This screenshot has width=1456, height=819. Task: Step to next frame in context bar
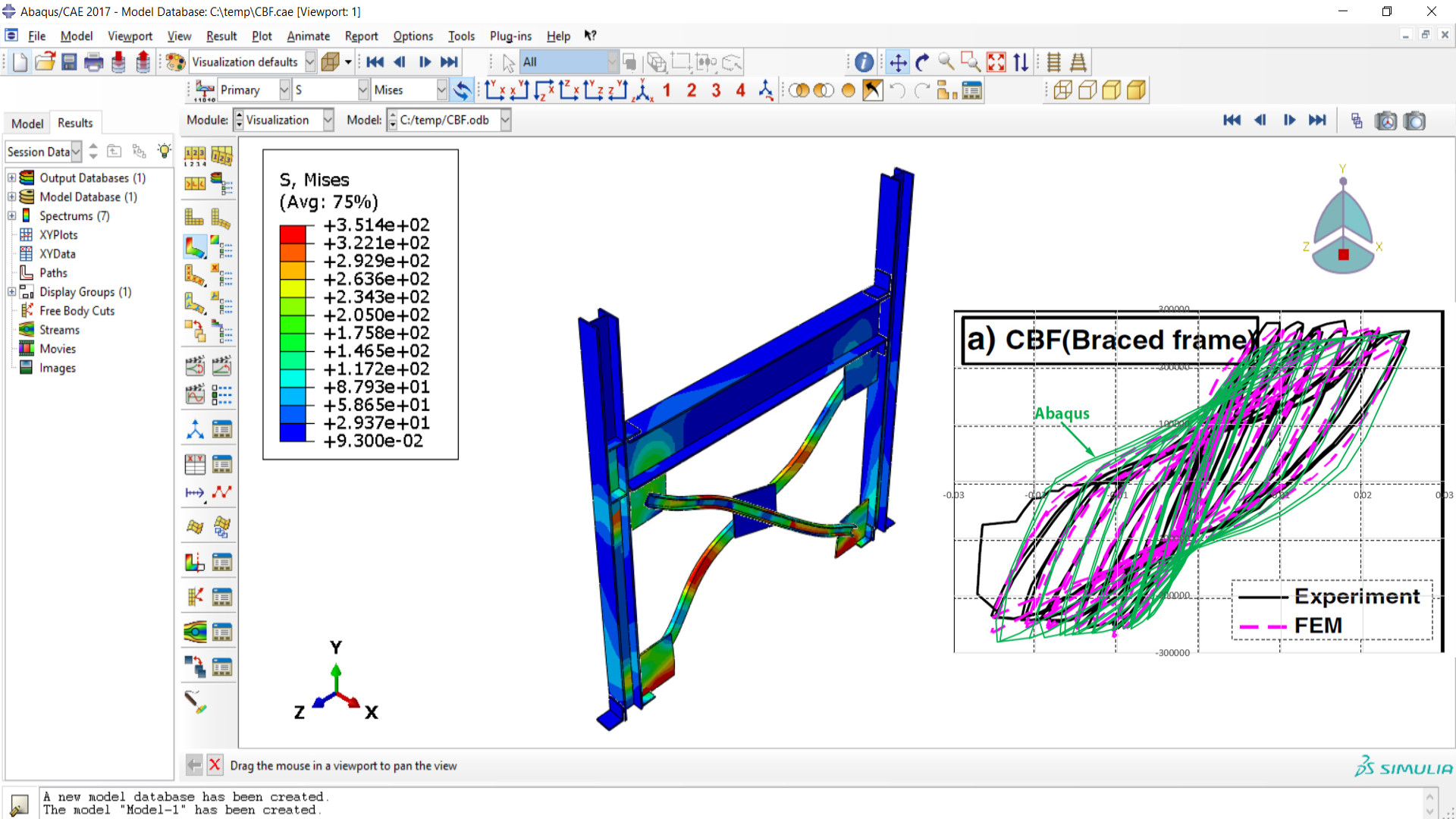1289,121
